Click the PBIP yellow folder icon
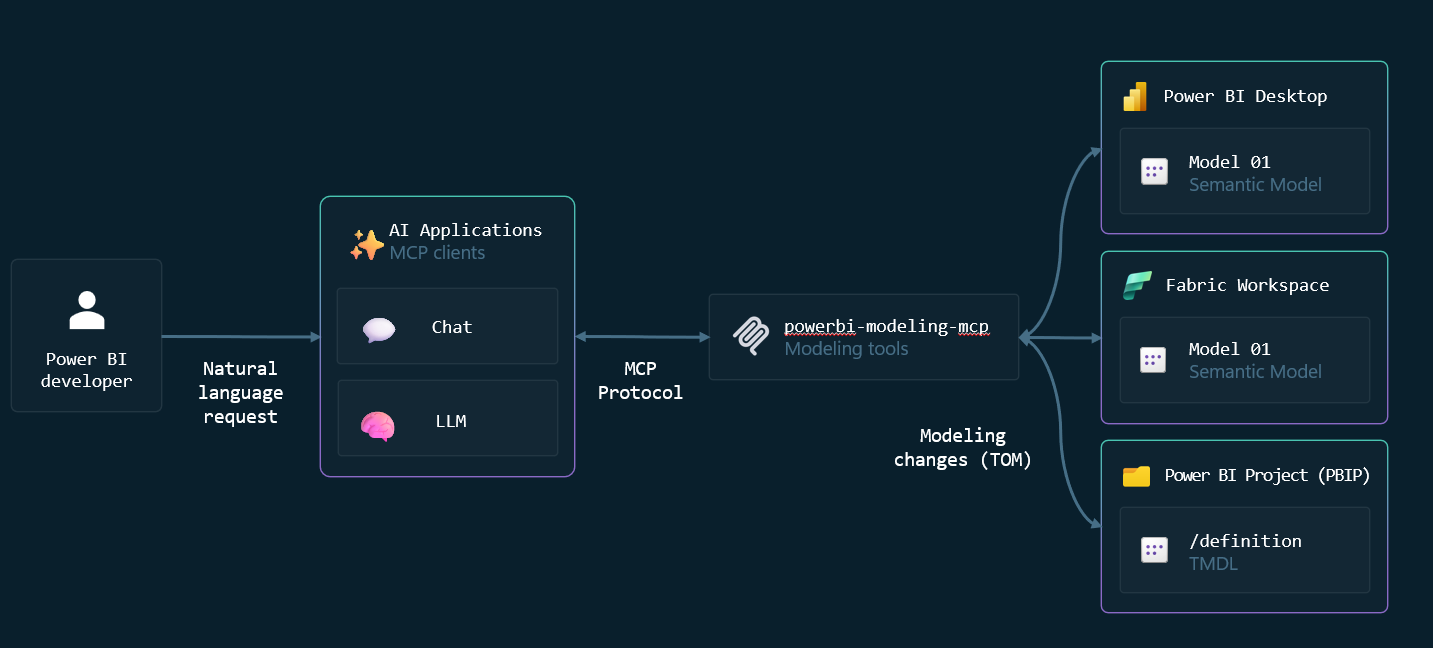Screen dimensions: 1433x648 pyautogui.click(x=1136, y=476)
